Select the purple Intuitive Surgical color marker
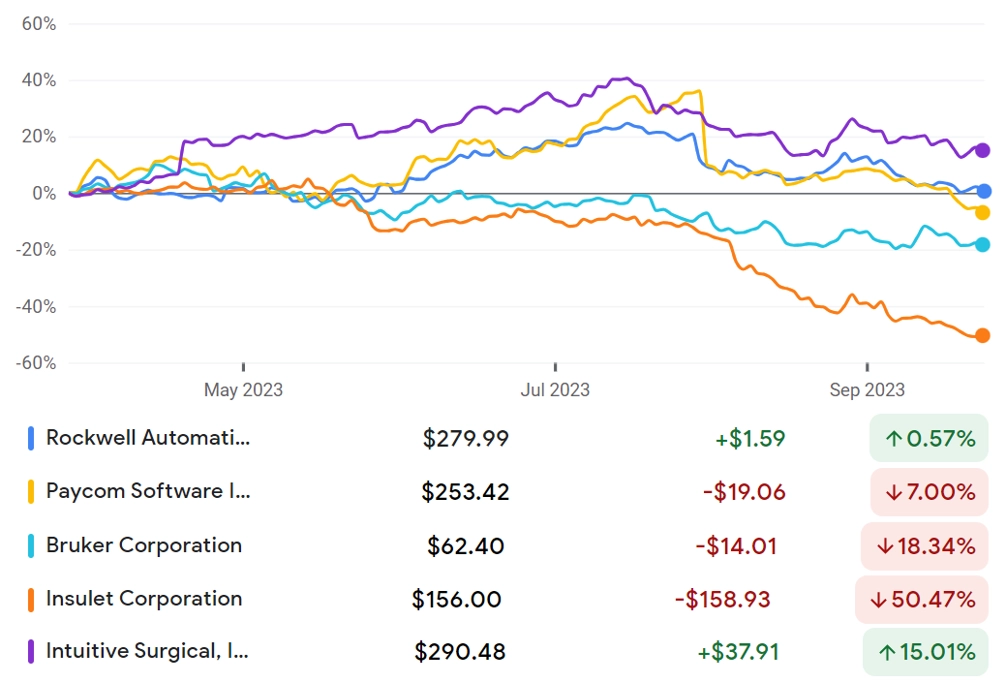Screen dimensions: 1006x683 coord(31,651)
